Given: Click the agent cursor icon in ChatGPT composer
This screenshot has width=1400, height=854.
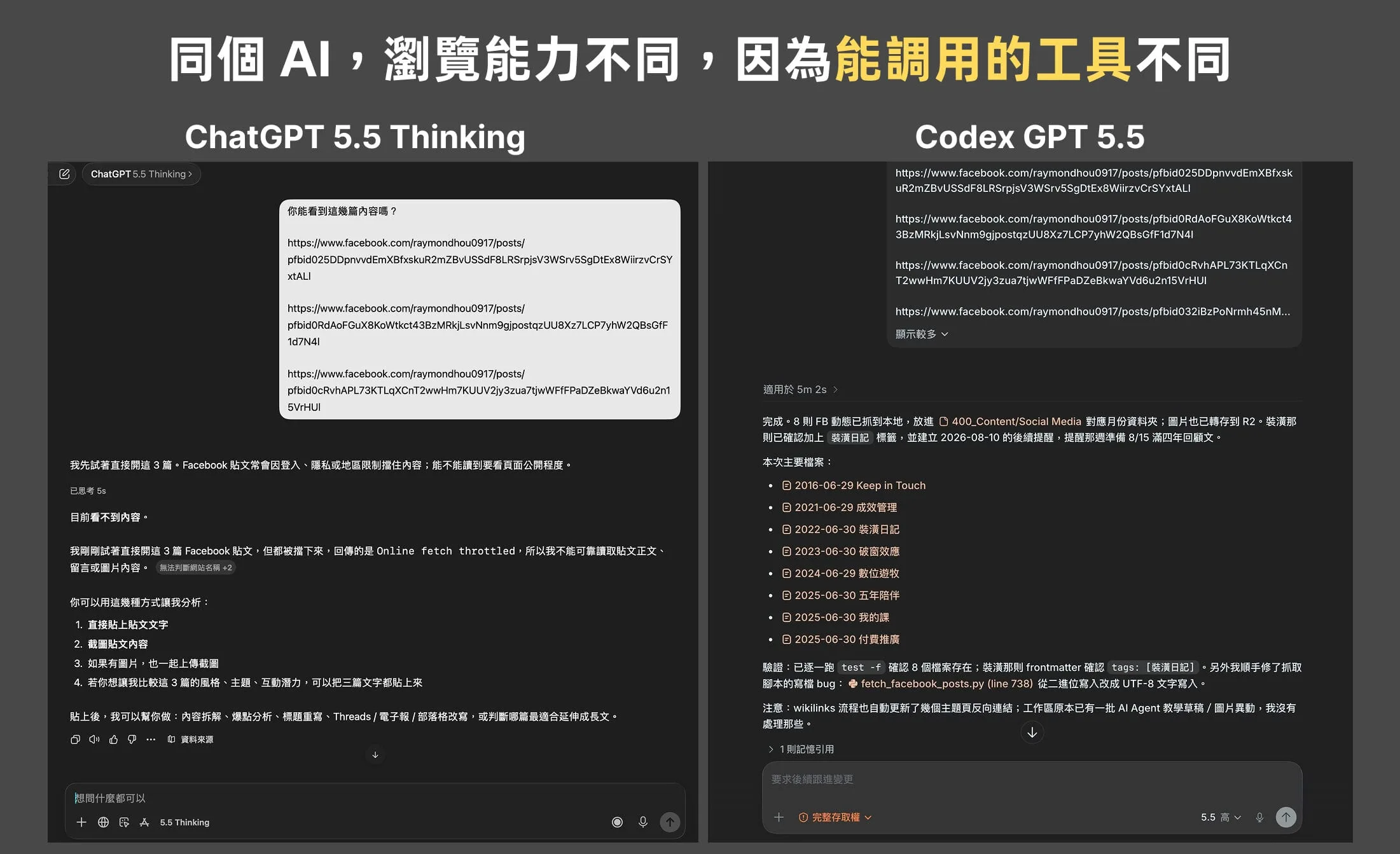Looking at the screenshot, I should [124, 822].
